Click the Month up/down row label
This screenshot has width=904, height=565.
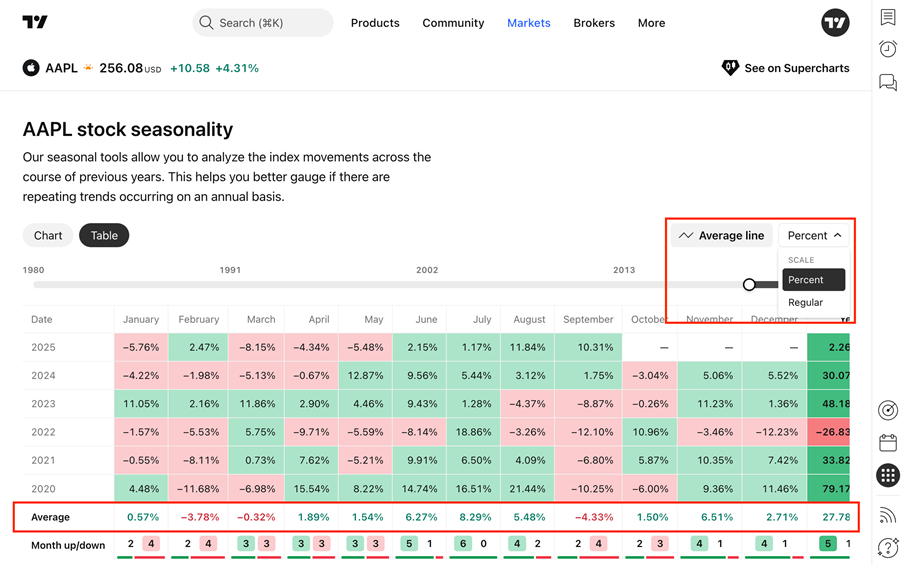(68, 545)
